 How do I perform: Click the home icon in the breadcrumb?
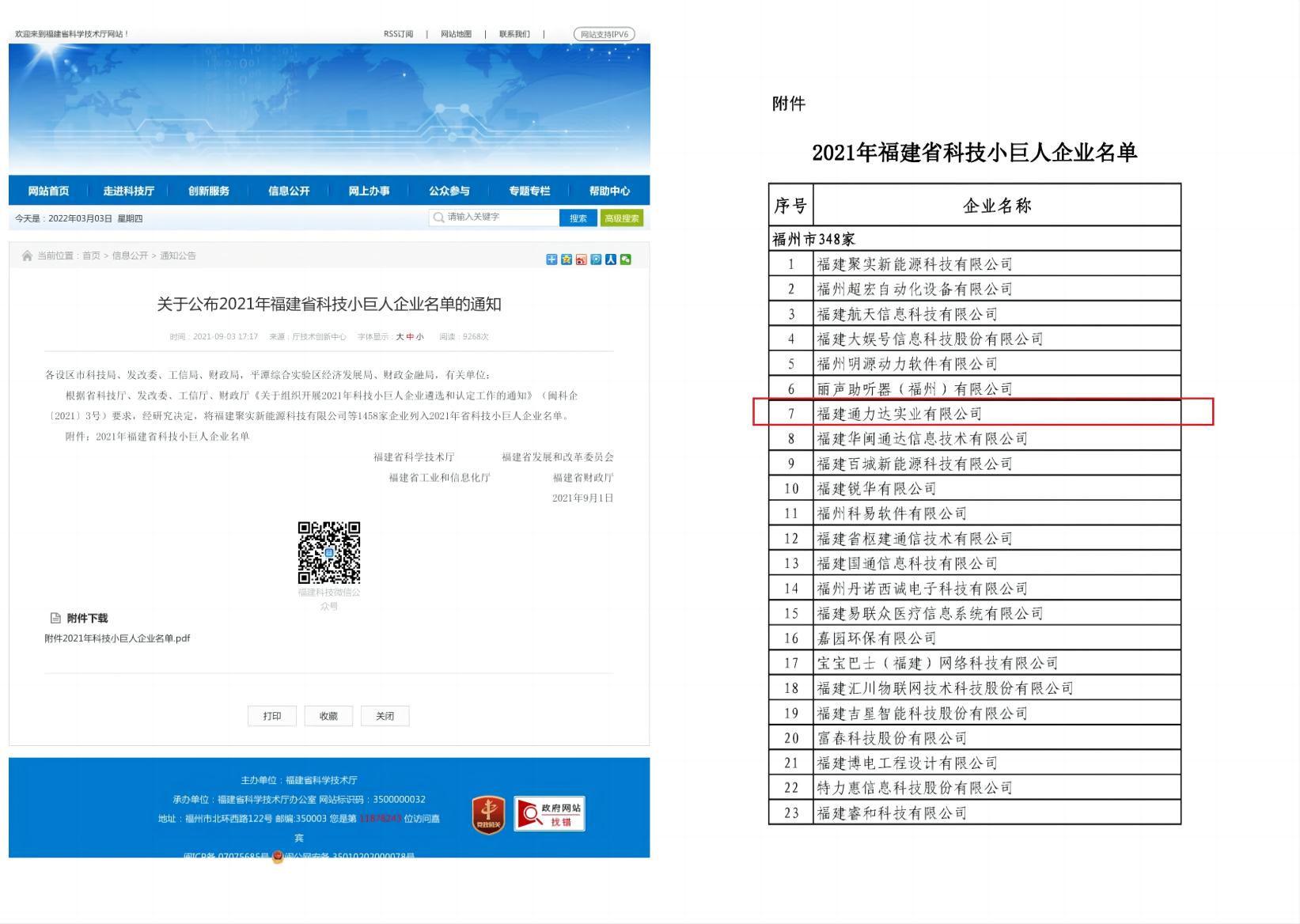28,256
